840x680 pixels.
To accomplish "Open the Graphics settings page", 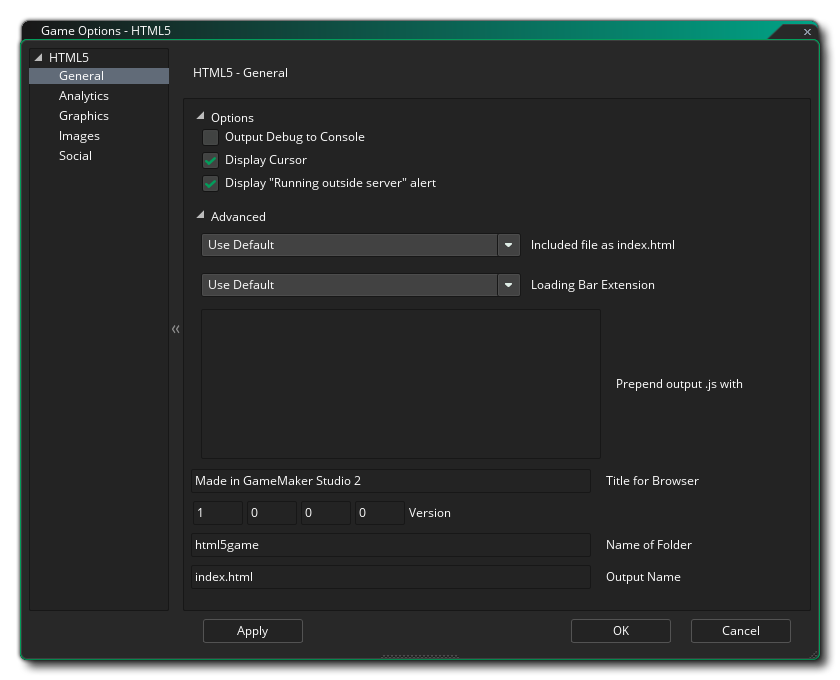I will (x=83, y=115).
